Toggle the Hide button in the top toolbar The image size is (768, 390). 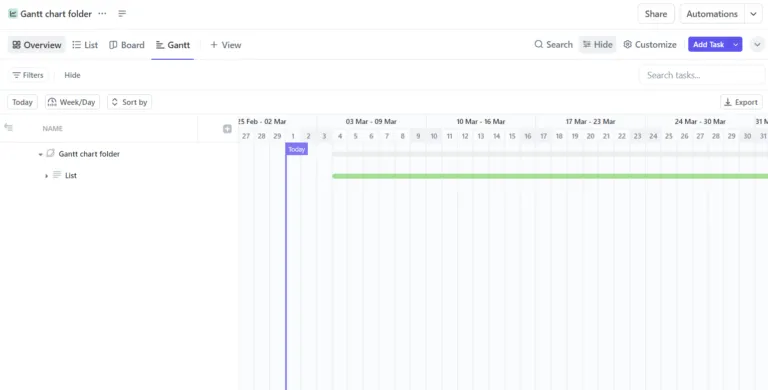click(598, 44)
